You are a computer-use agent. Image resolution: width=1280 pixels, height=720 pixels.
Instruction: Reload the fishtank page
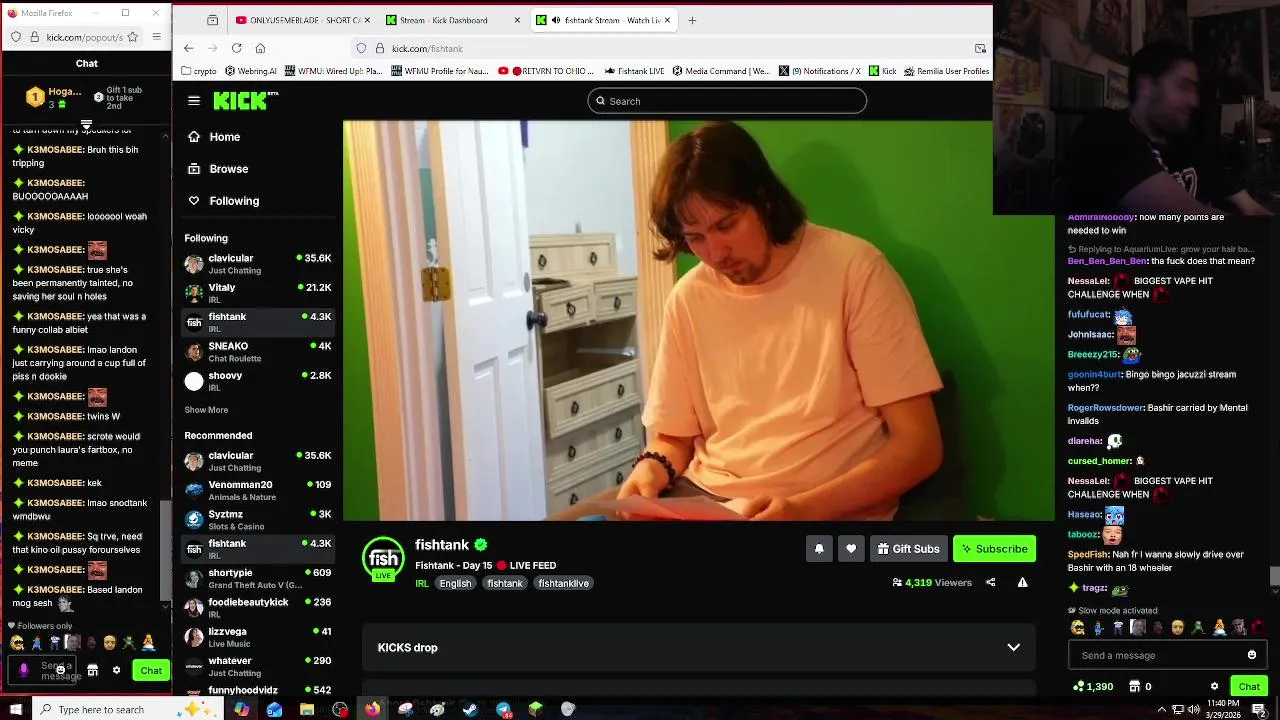click(236, 48)
